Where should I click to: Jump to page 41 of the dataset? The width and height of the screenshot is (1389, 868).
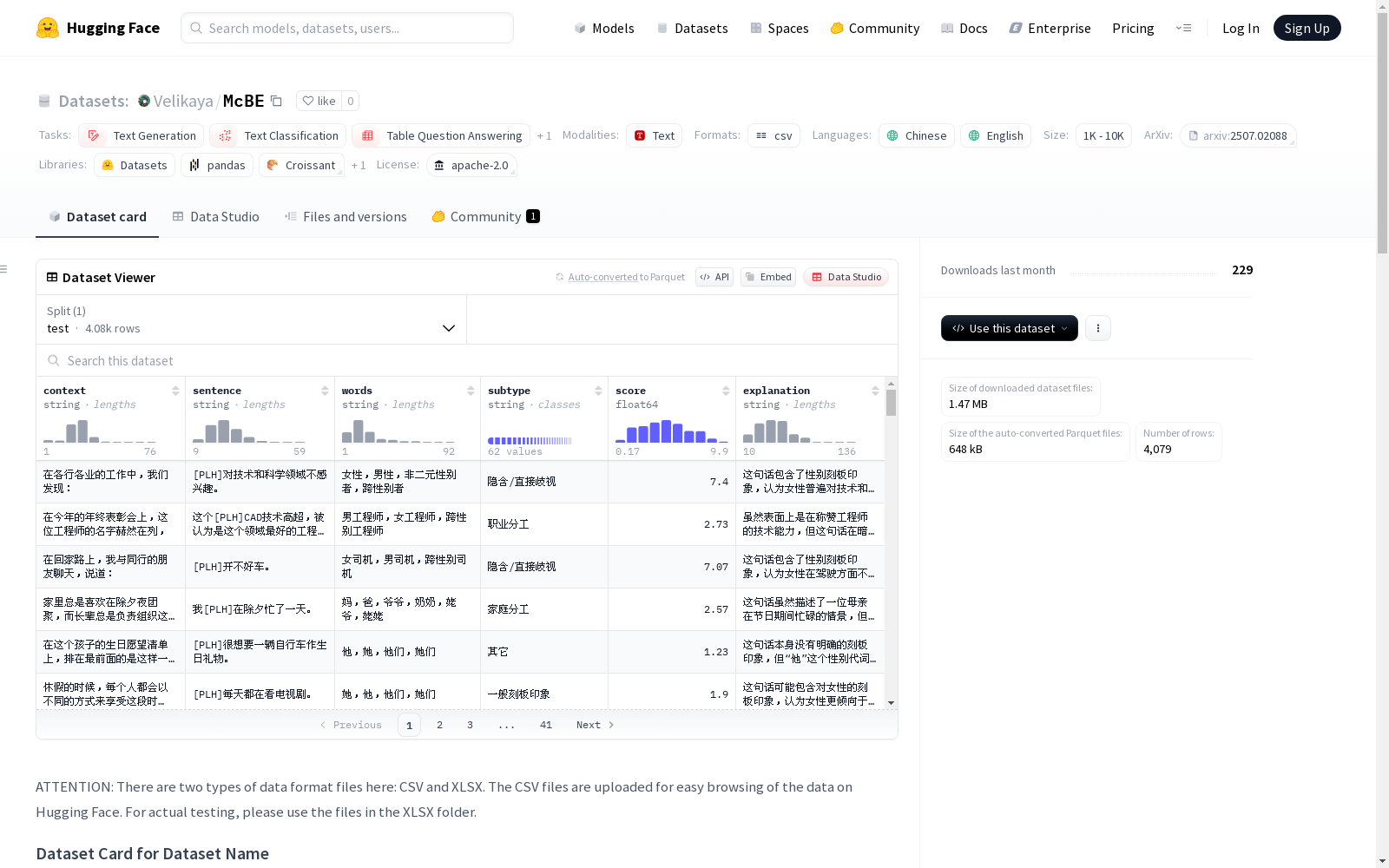[545, 725]
